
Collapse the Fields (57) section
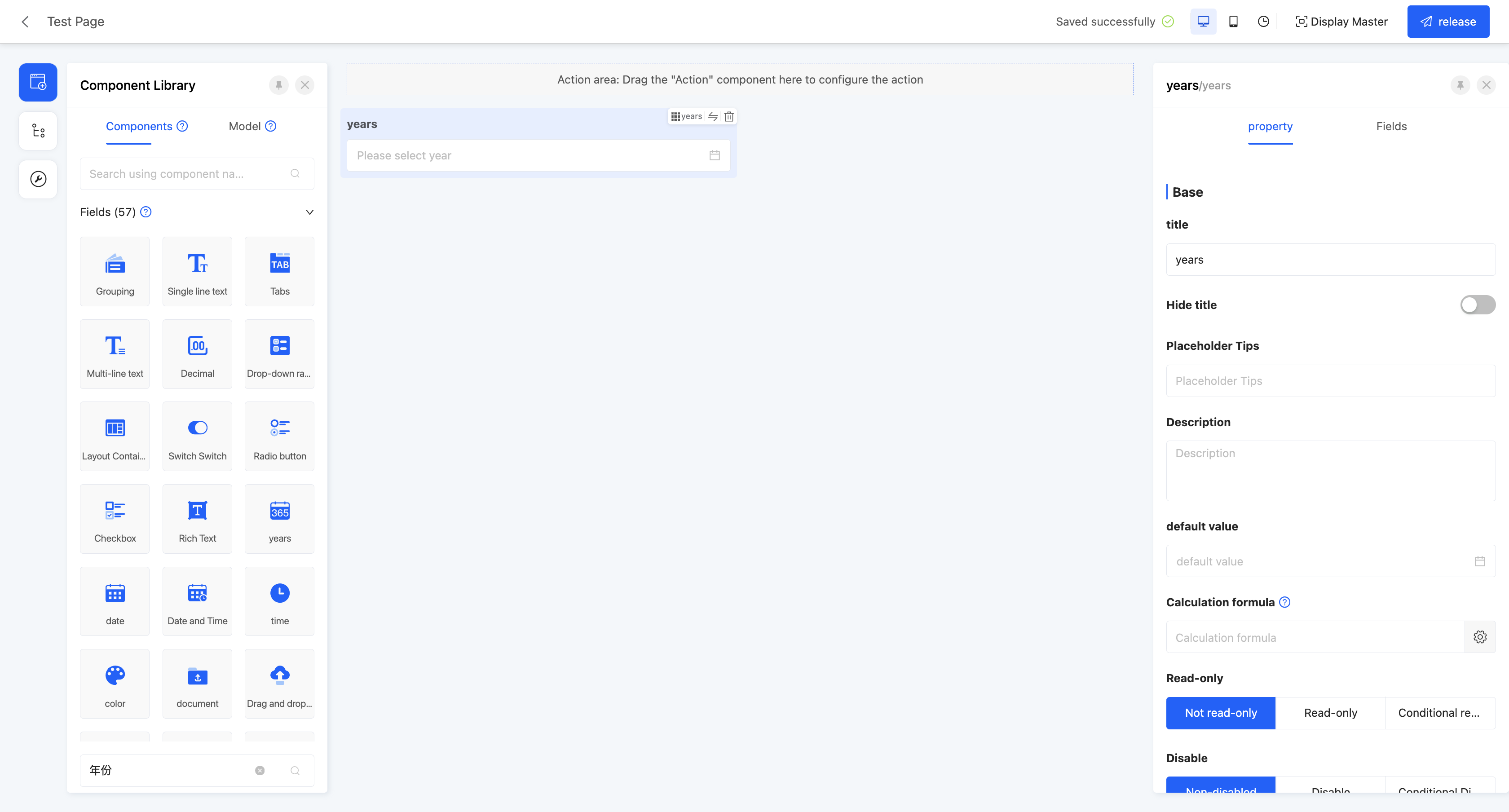pyautogui.click(x=309, y=212)
